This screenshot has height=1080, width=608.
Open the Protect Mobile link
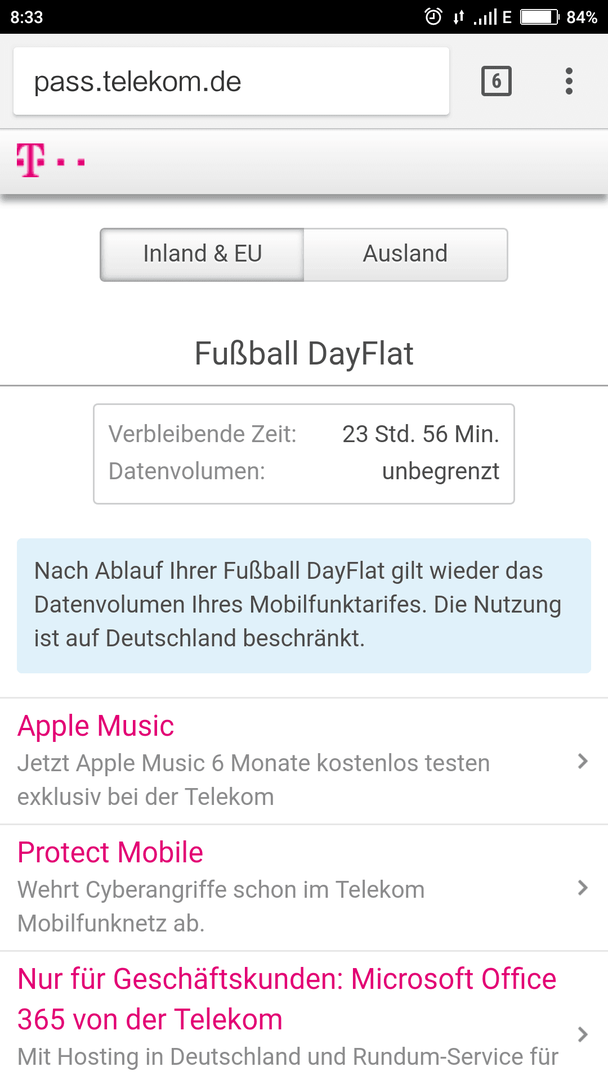110,853
